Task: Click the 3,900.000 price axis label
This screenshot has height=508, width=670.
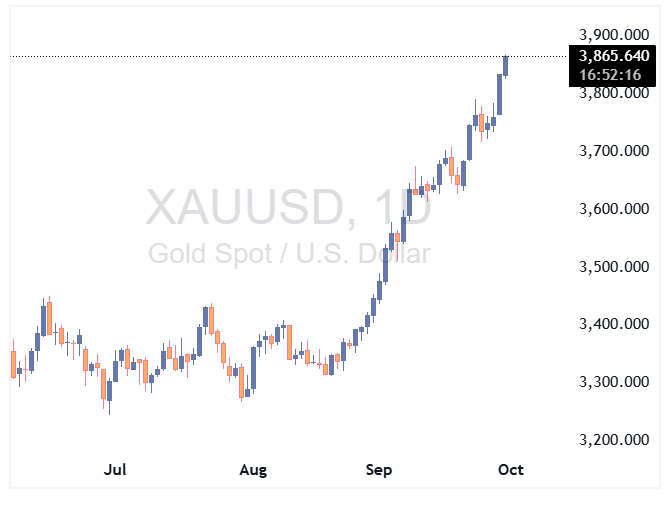Action: point(613,35)
